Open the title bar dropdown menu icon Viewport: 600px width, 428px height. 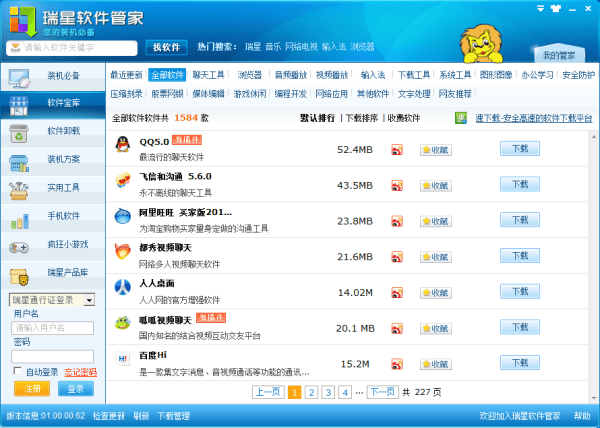tap(540, 8)
